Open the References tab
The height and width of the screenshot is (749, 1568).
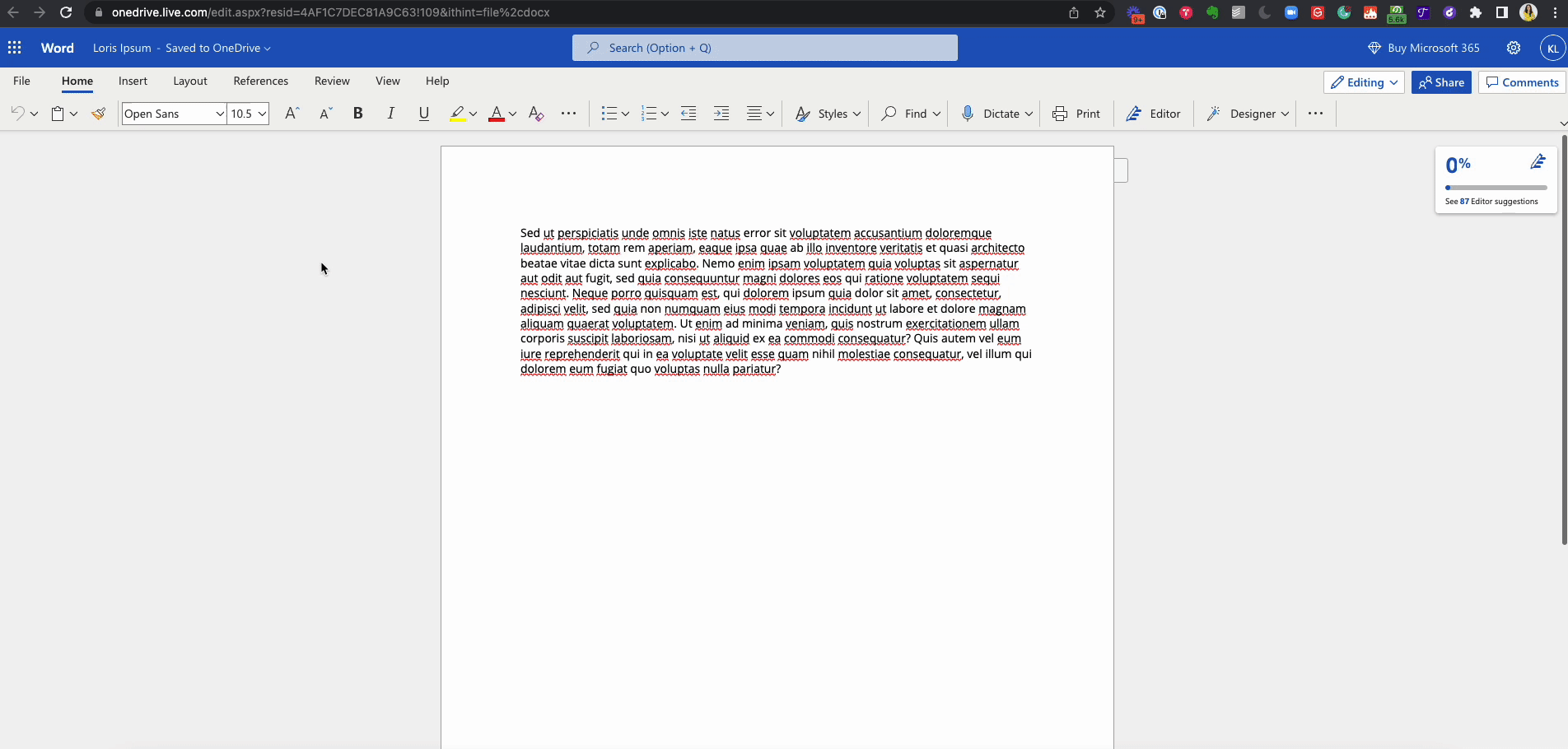coord(260,81)
